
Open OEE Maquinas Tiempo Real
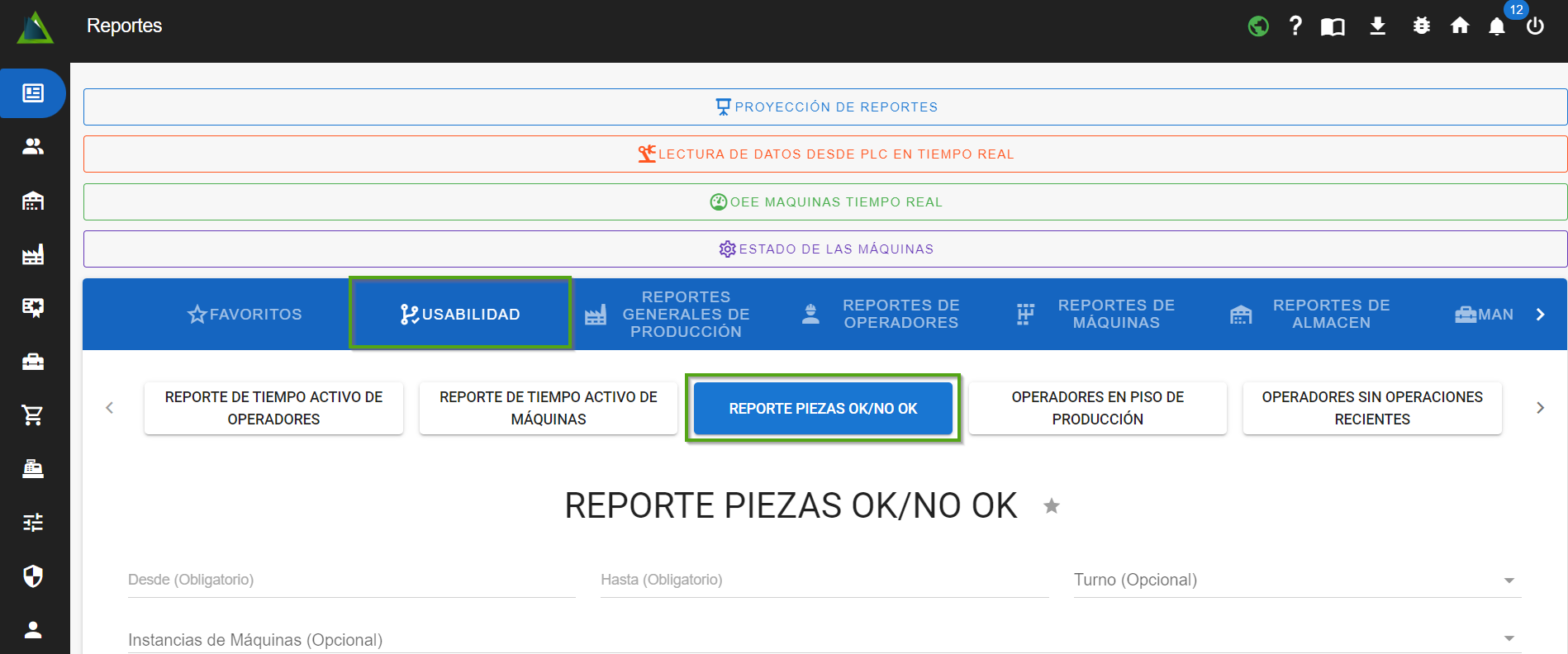pyautogui.click(x=824, y=202)
